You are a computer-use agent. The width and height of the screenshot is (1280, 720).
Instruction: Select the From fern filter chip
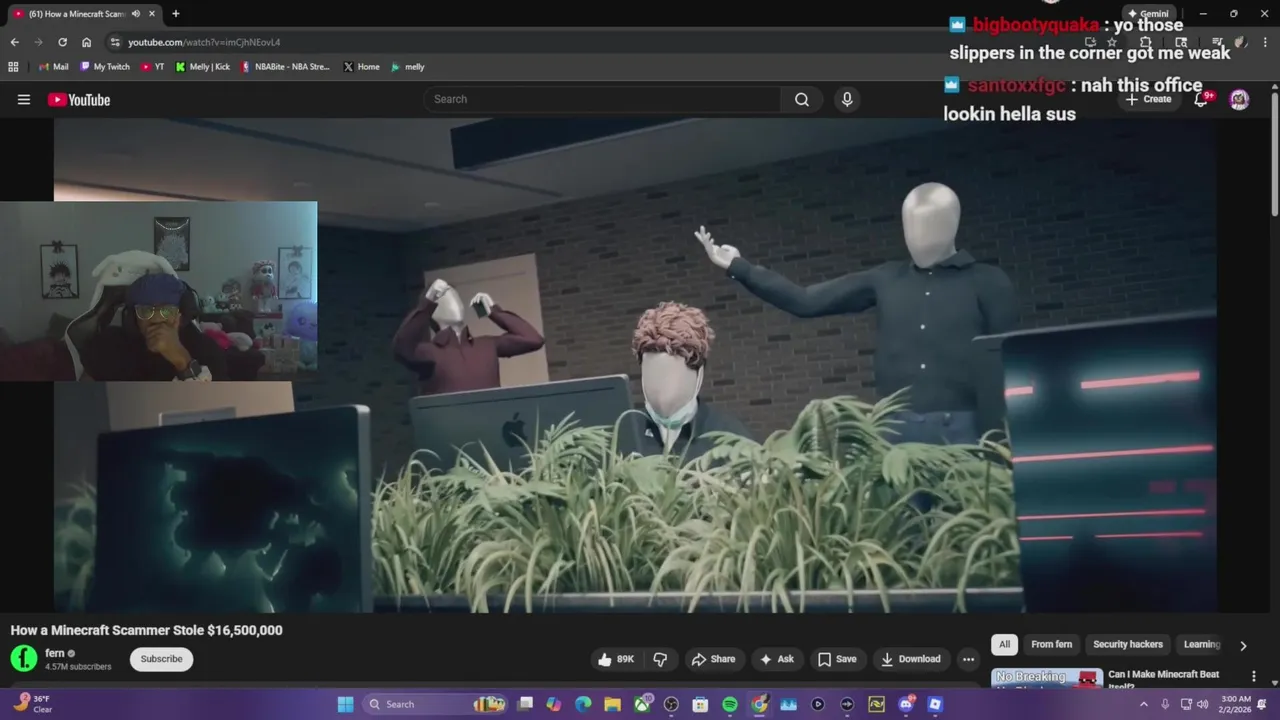point(1051,645)
